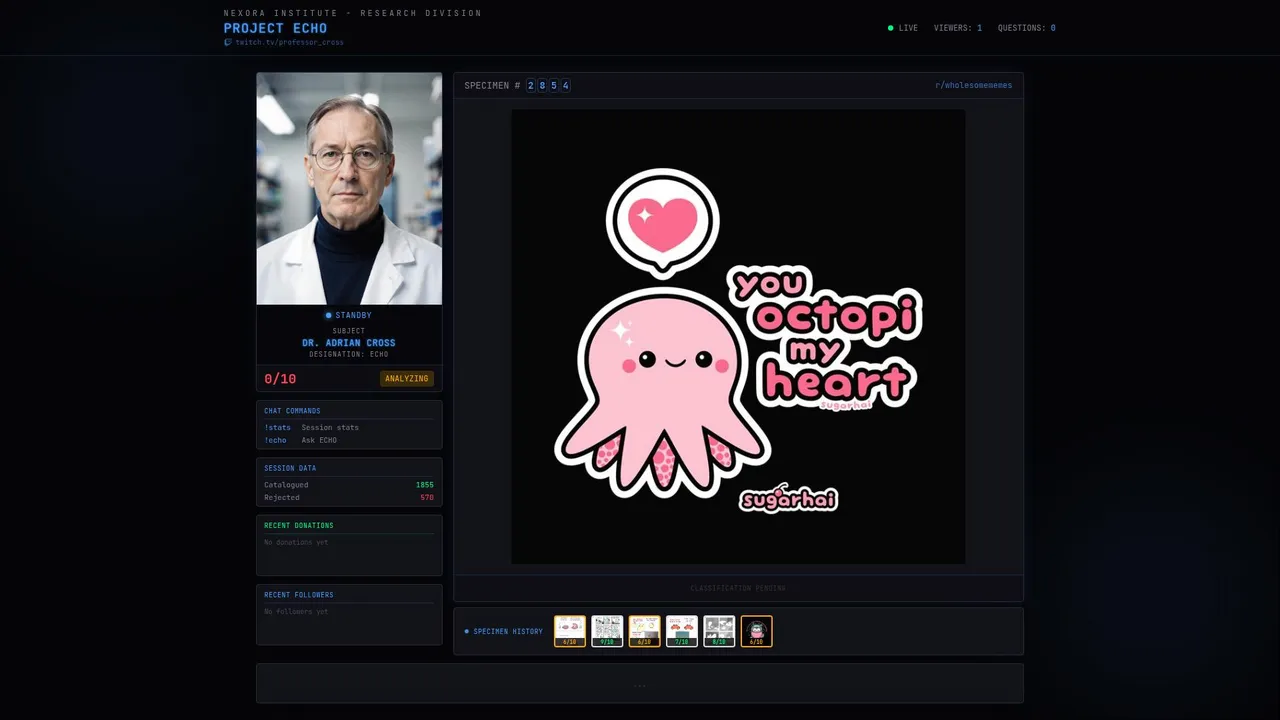This screenshot has height=720, width=1280.
Task: Click the octopus meme specimen image
Action: click(738, 336)
